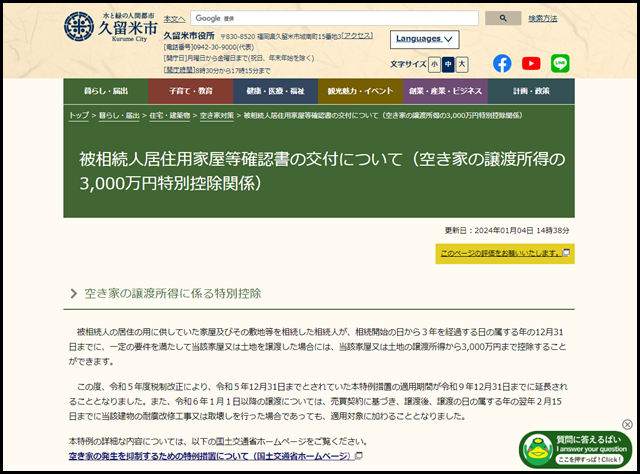The image size is (640, 474).
Task: Open the 子育て・教育 menu
Action: [x=191, y=91]
